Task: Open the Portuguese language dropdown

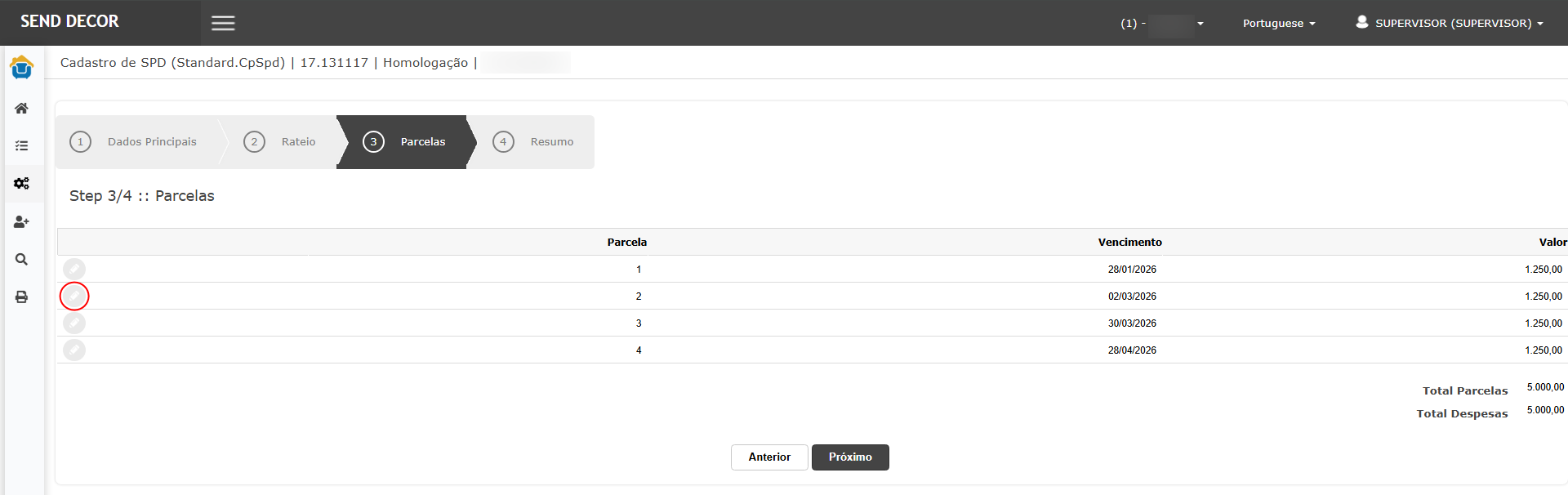Action: point(1278,24)
